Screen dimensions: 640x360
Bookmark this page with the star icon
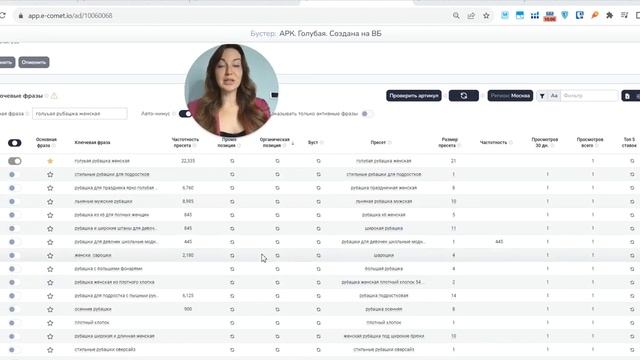(x=486, y=16)
